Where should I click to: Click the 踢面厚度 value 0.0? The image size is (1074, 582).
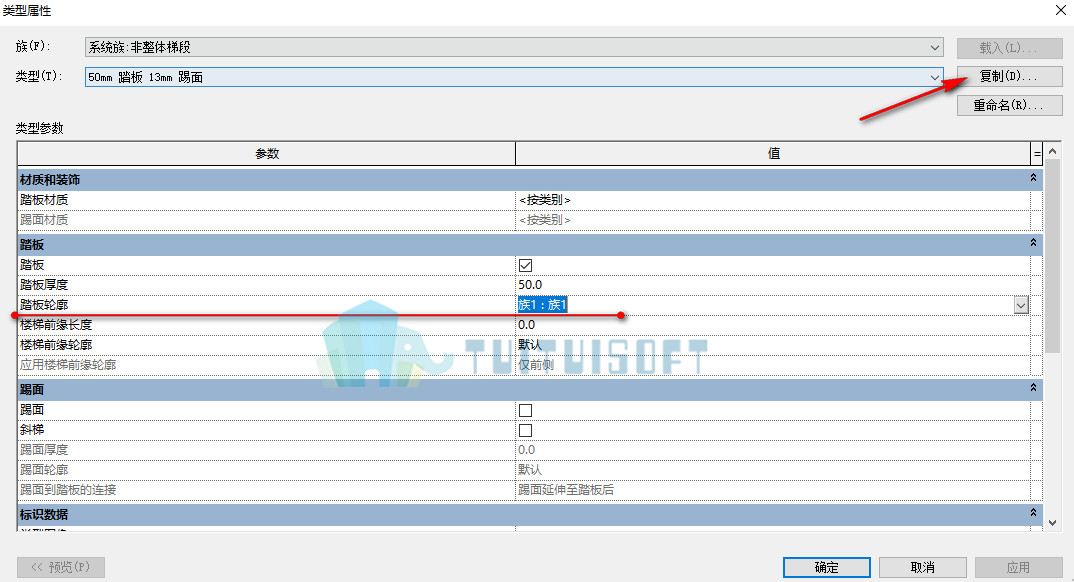click(527, 450)
